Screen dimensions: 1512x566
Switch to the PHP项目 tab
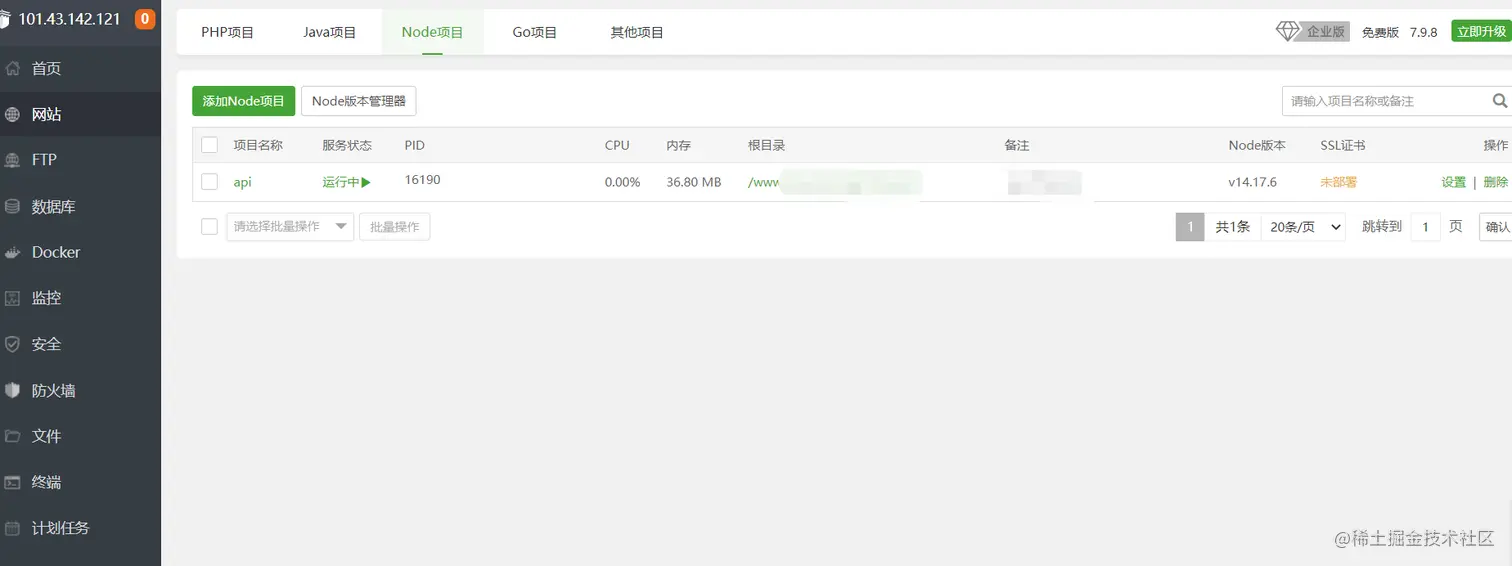coord(228,32)
